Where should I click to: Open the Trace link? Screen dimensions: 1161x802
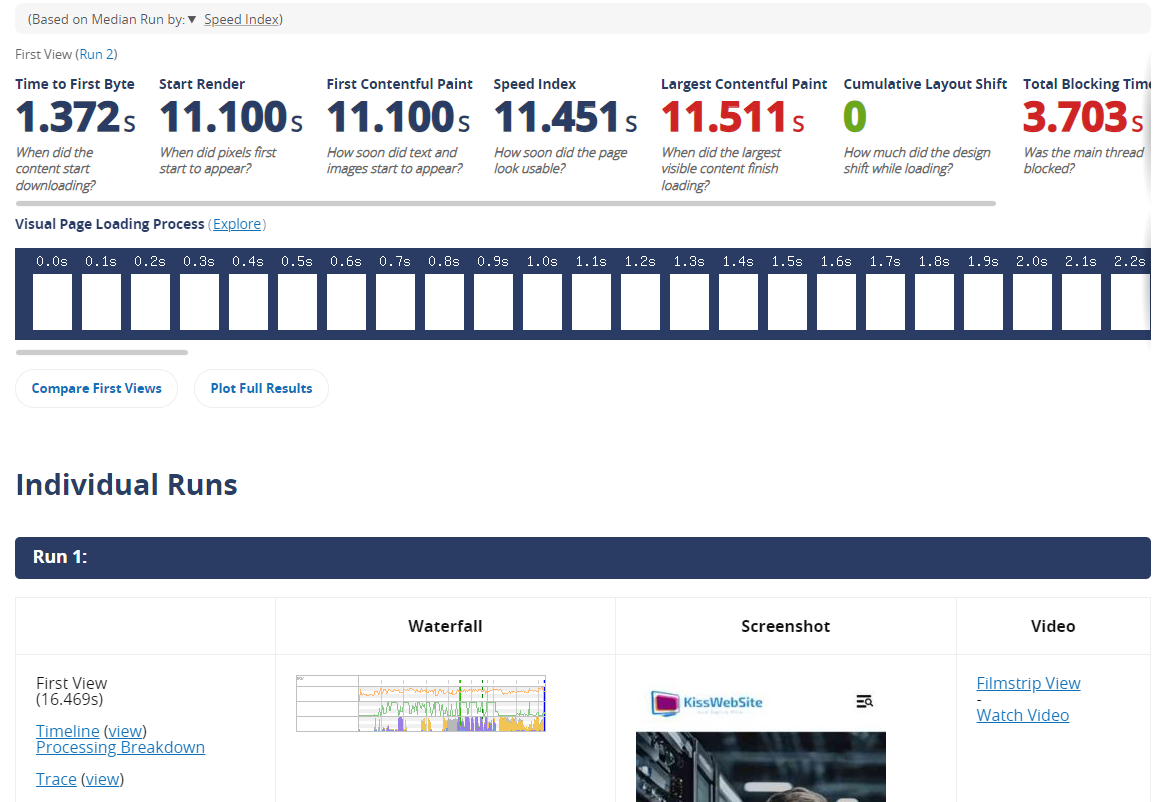56,779
